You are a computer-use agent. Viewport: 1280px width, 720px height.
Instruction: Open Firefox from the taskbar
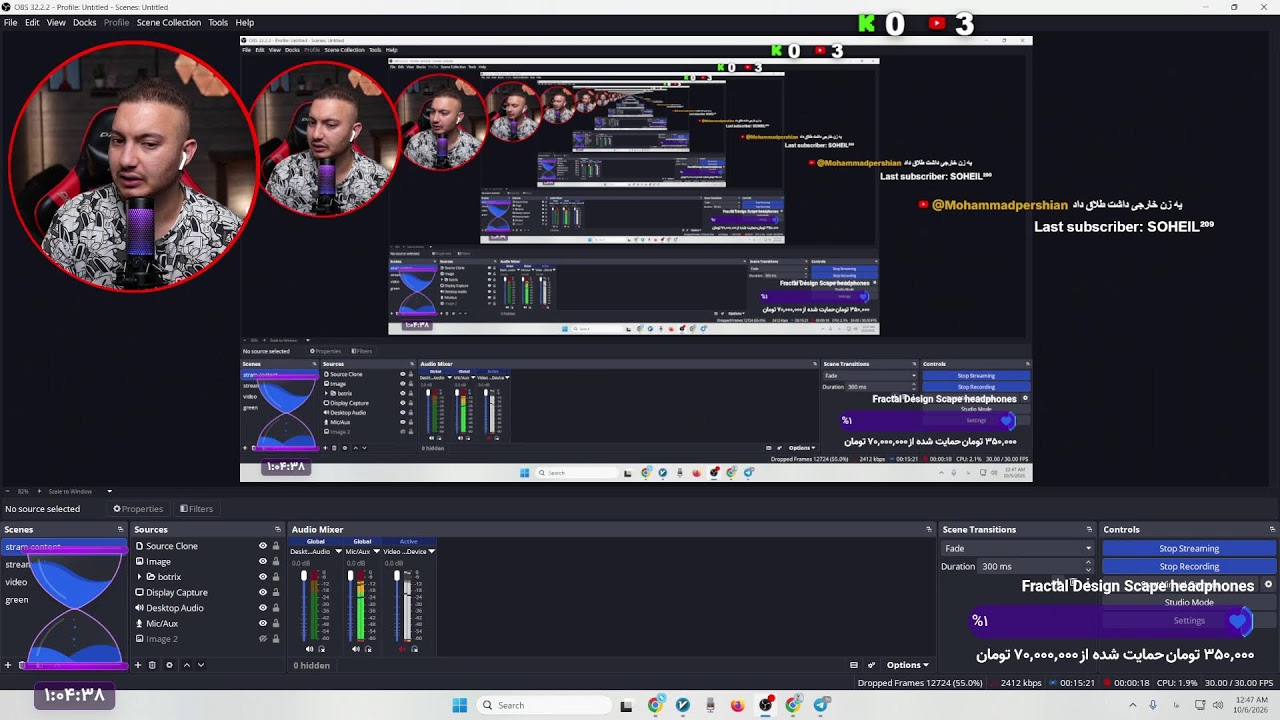737,705
